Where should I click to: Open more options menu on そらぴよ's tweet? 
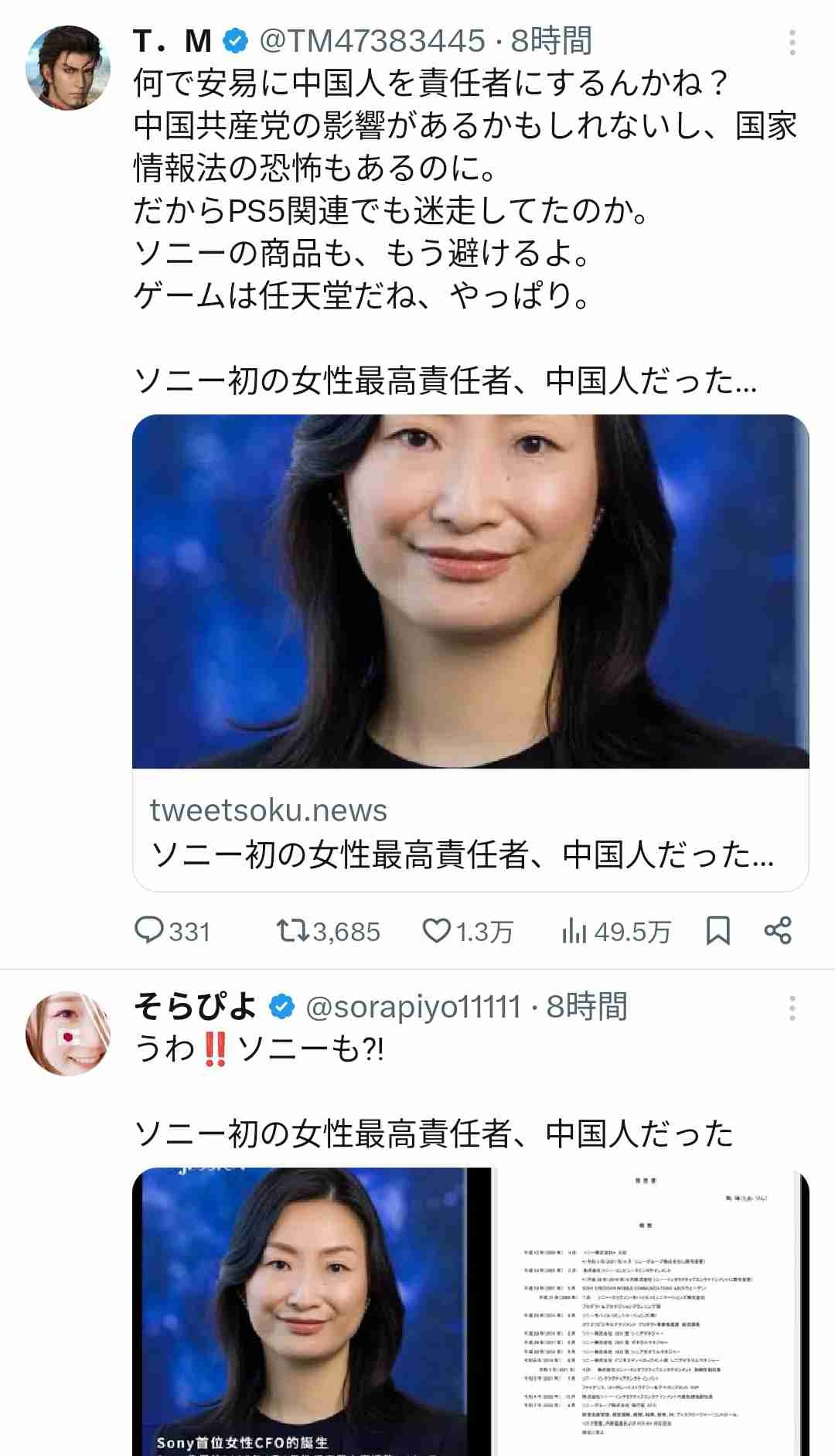click(x=792, y=1008)
